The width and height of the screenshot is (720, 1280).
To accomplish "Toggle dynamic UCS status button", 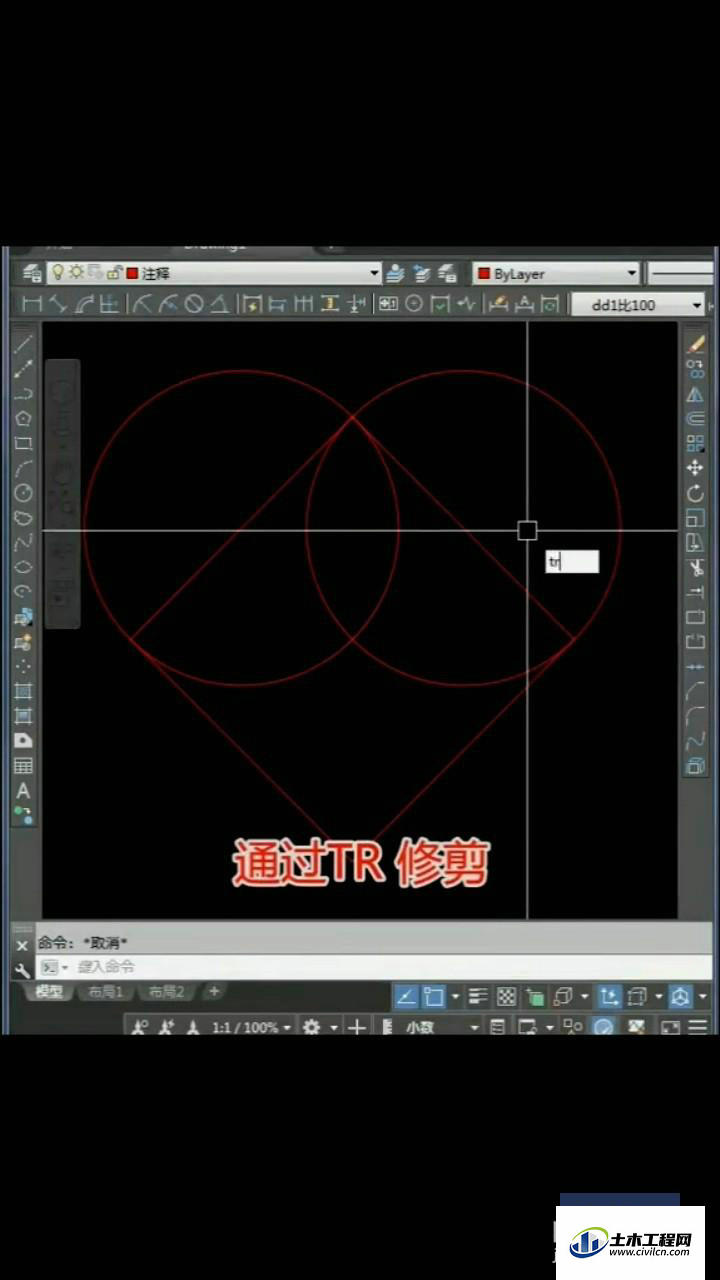I will coord(609,996).
